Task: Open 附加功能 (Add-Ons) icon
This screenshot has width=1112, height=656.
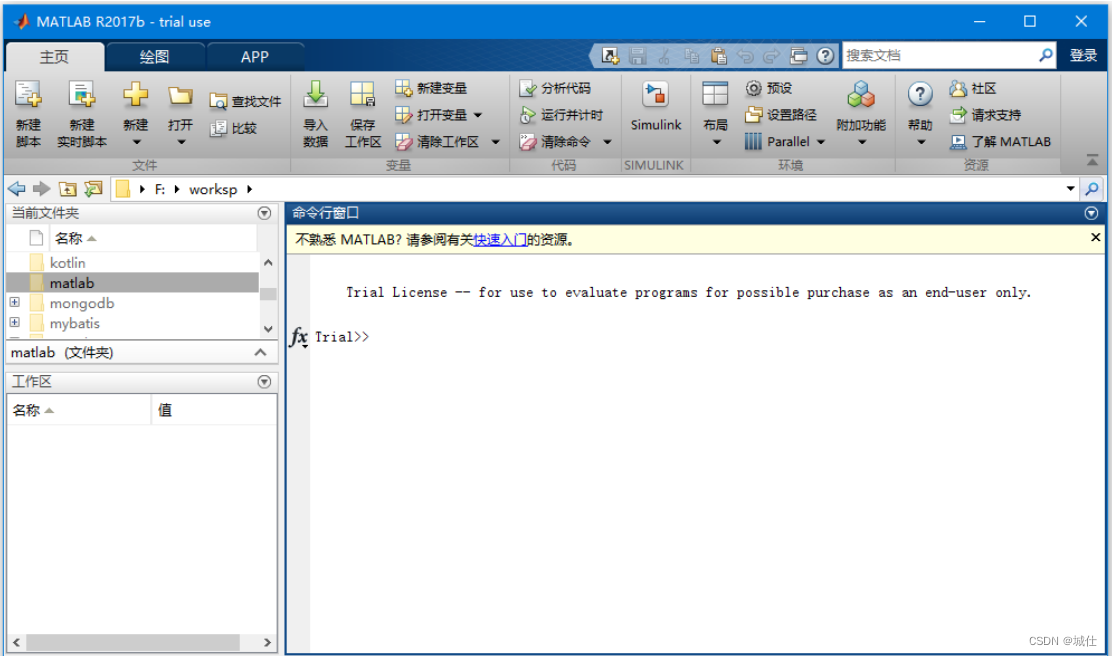Action: click(861, 95)
